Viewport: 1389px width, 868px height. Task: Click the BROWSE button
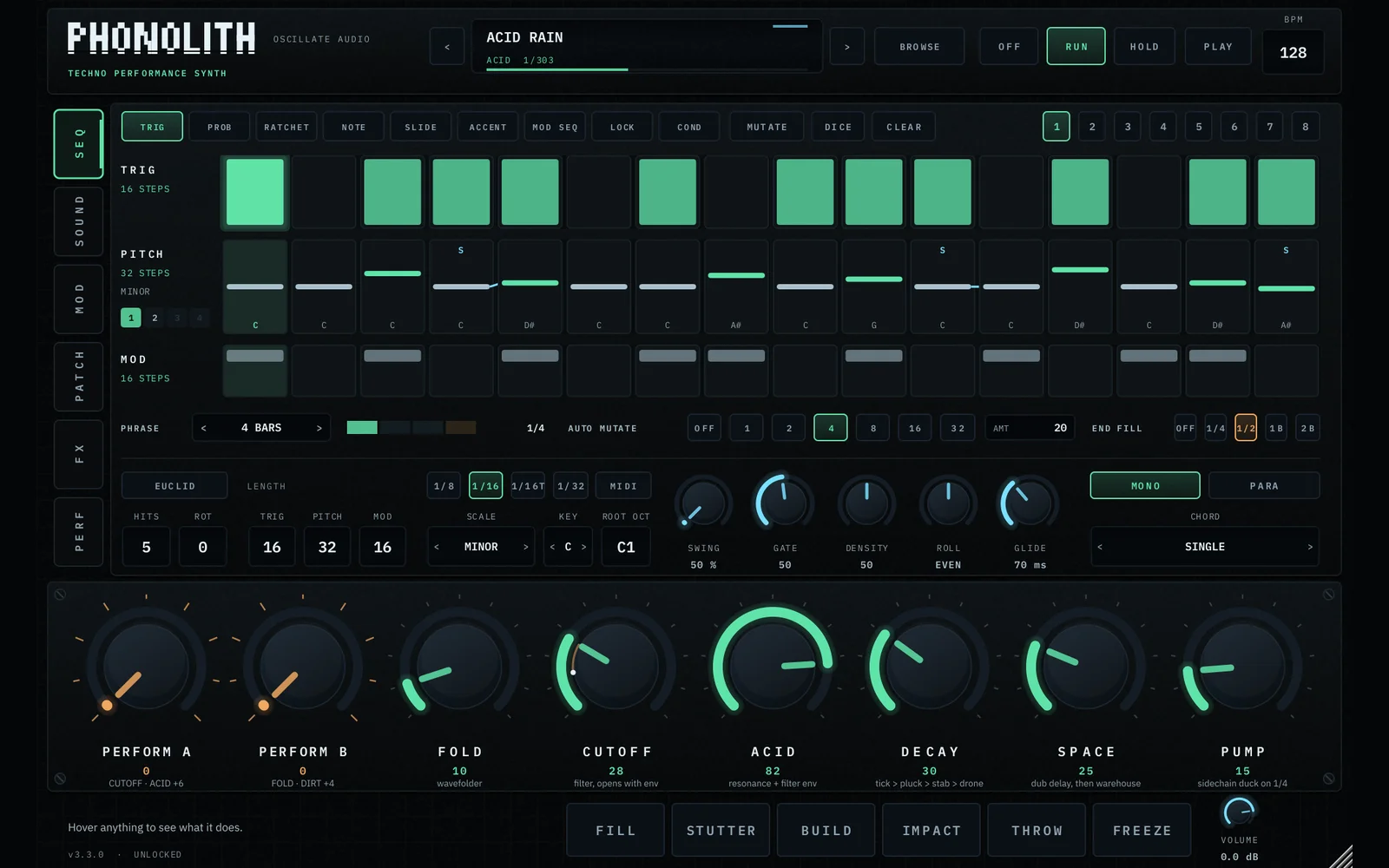[x=919, y=47]
